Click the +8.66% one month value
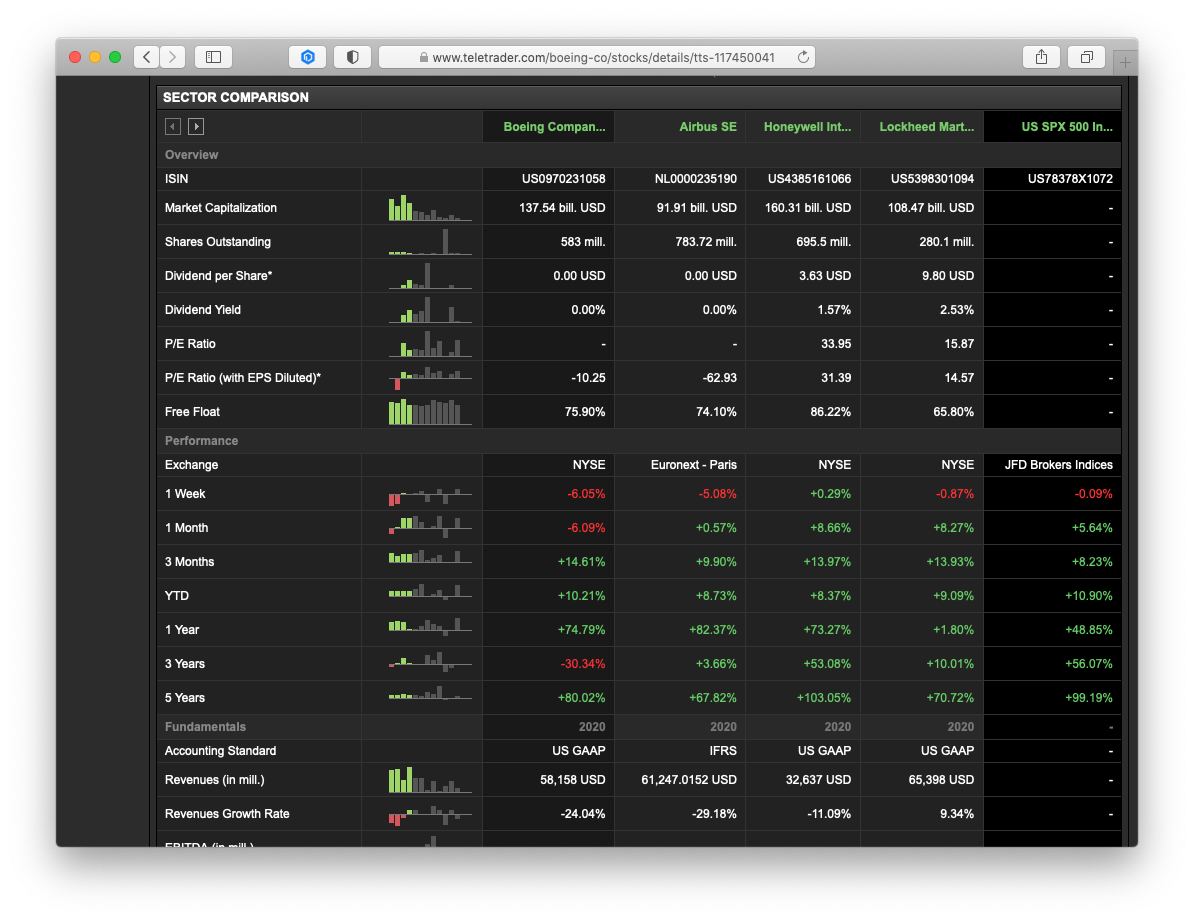Screen dimensions: 1194x921 click(830, 528)
